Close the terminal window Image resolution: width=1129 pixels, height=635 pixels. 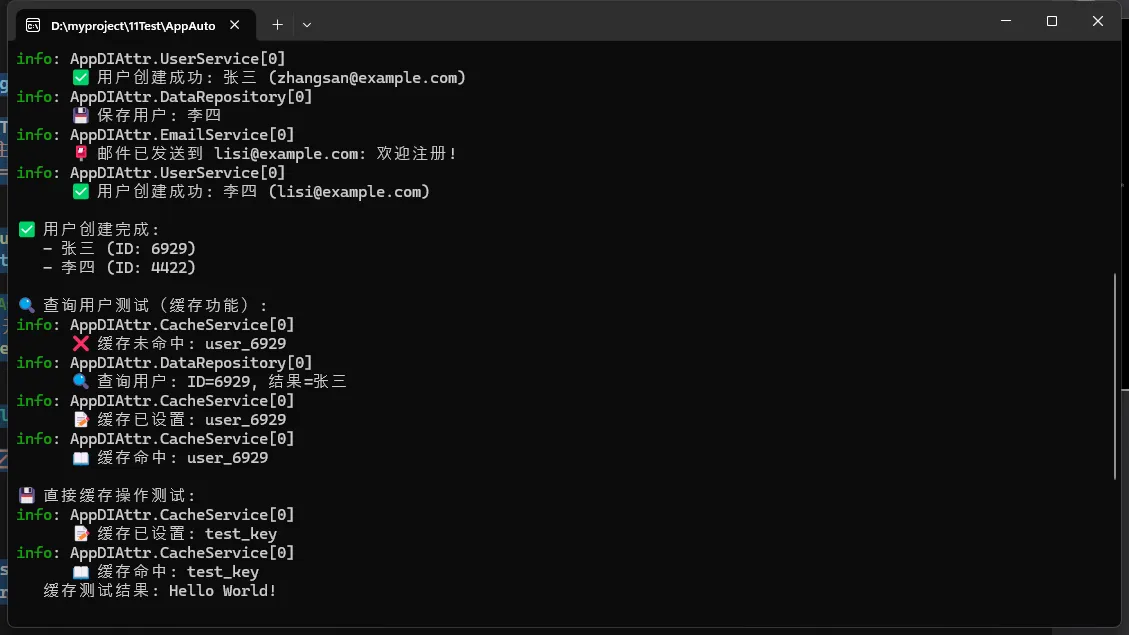[x=1097, y=21]
